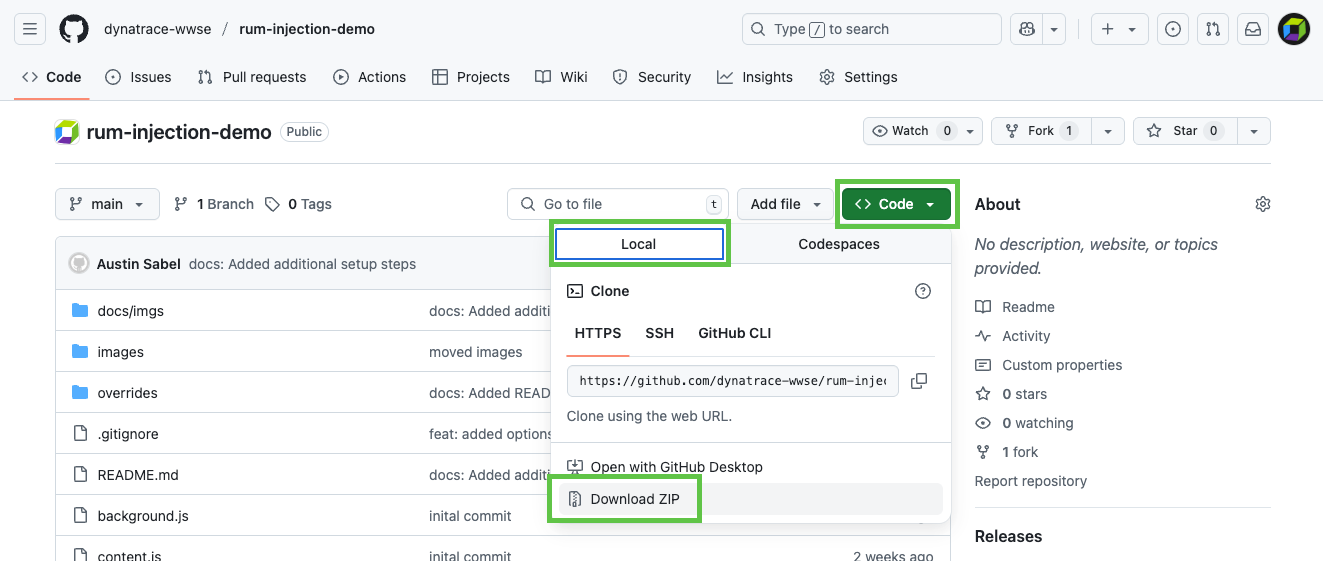View the 1 fork link
Image resolution: width=1323 pixels, height=561 pixels.
click(x=1007, y=452)
